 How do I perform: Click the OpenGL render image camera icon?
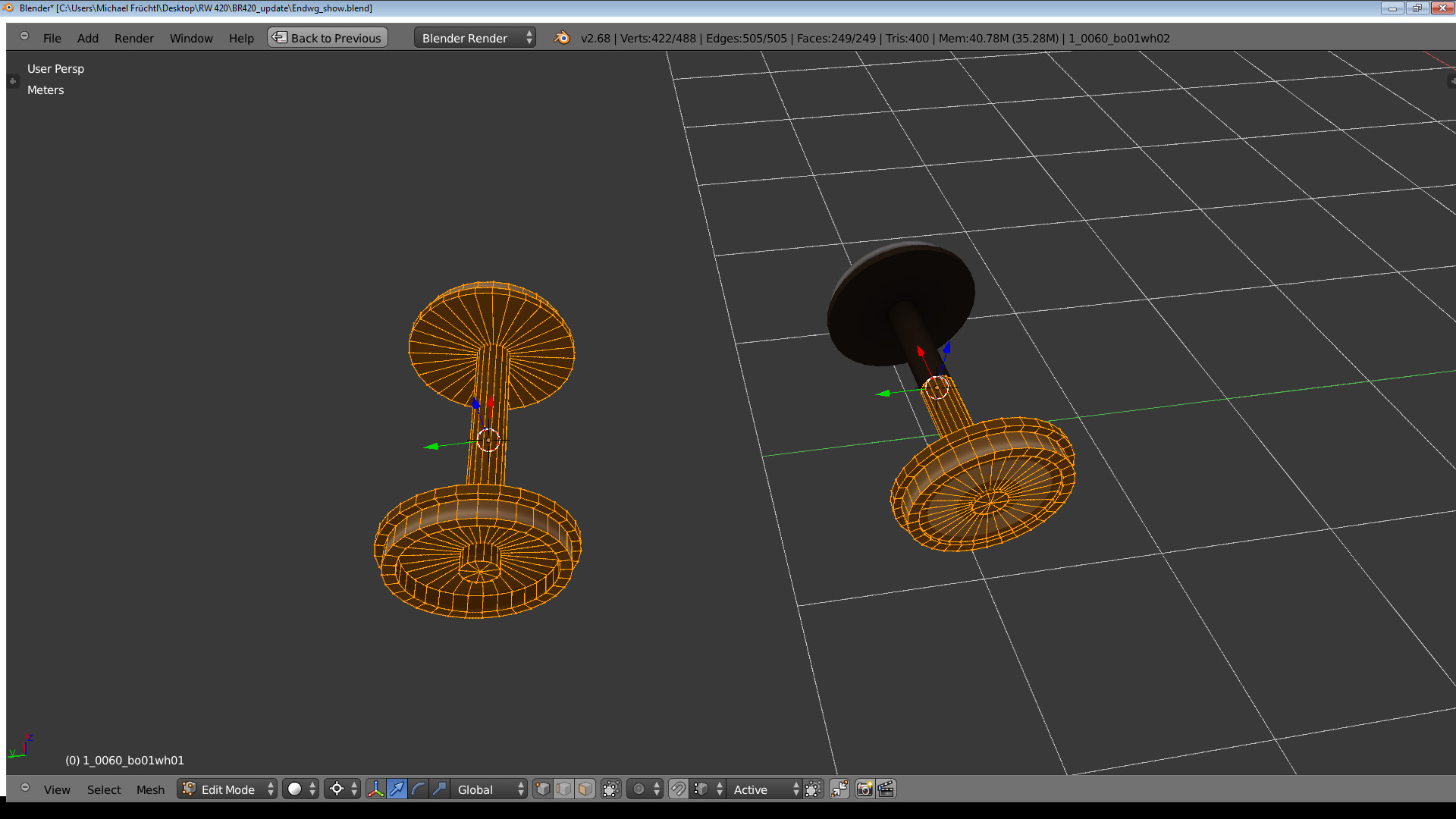pyautogui.click(x=864, y=789)
